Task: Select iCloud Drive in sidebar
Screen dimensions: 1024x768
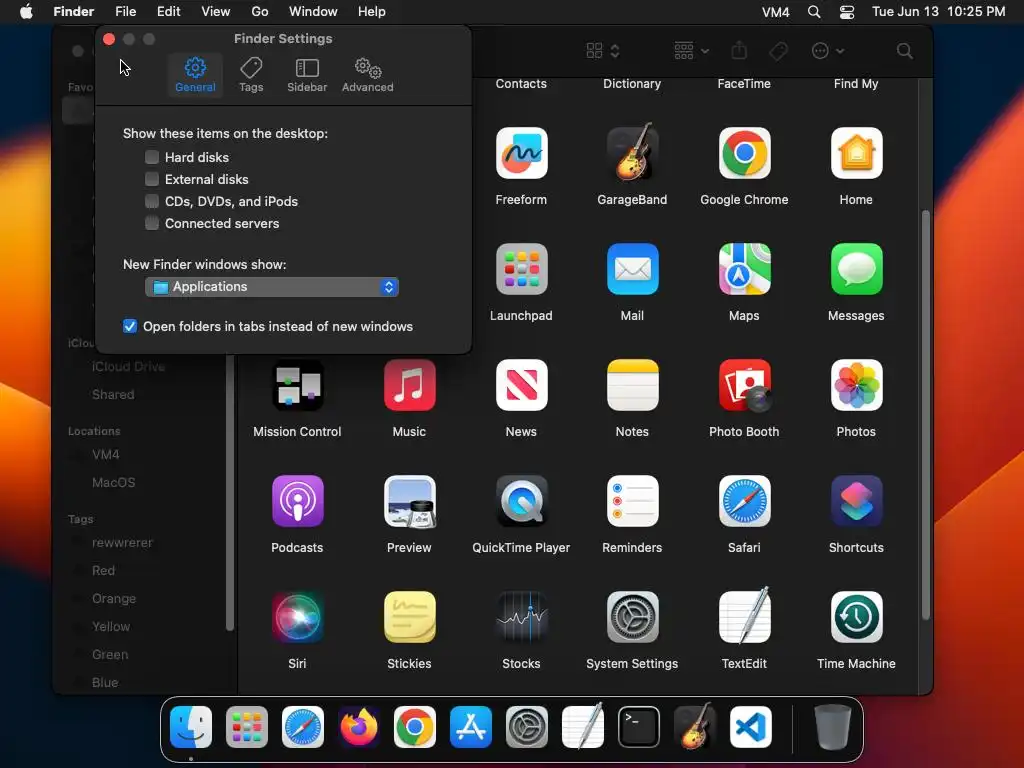Action: click(x=128, y=366)
